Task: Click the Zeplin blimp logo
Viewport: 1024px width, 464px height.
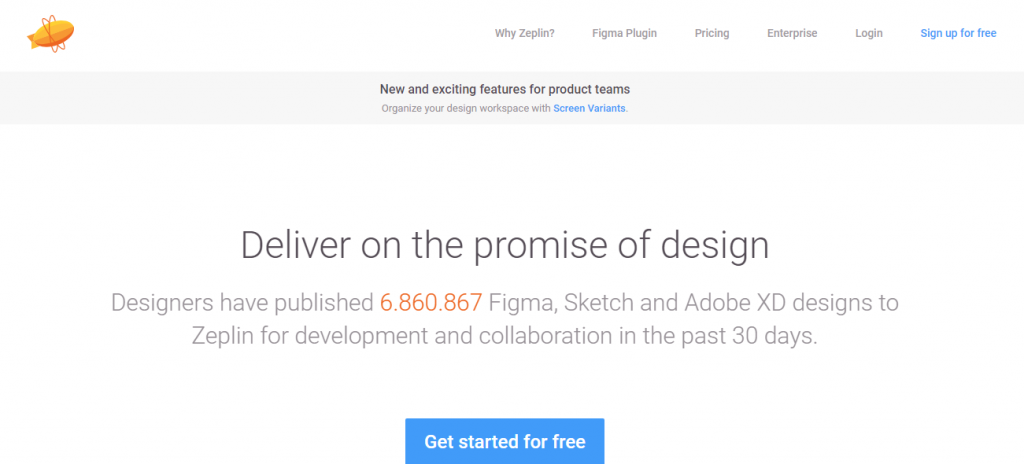Action: 50,34
